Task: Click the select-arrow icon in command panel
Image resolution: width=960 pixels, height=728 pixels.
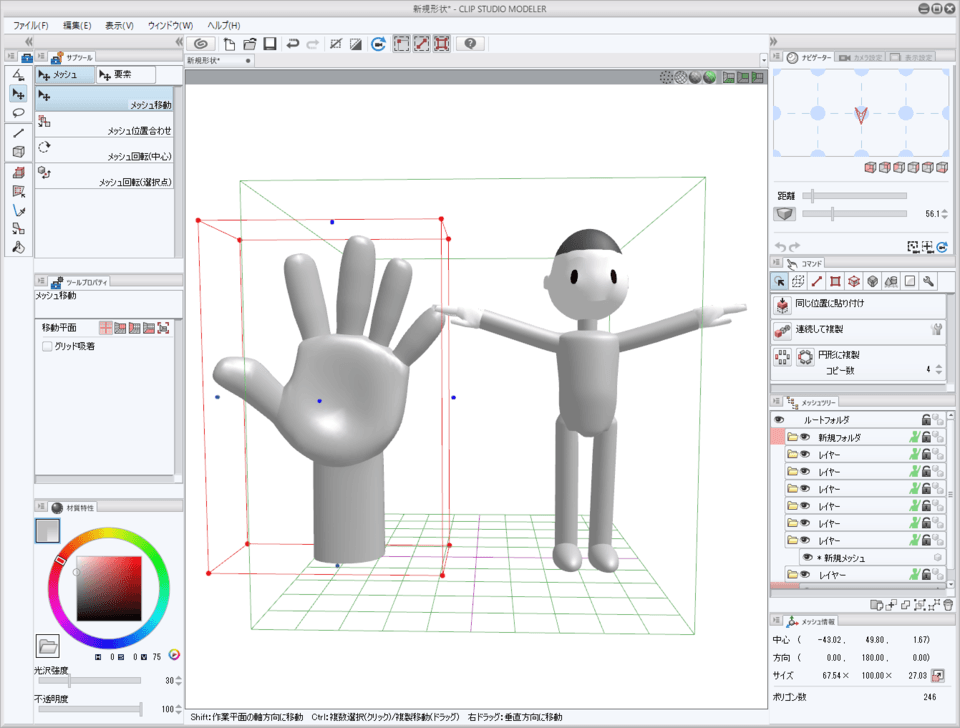Action: pyautogui.click(x=779, y=281)
